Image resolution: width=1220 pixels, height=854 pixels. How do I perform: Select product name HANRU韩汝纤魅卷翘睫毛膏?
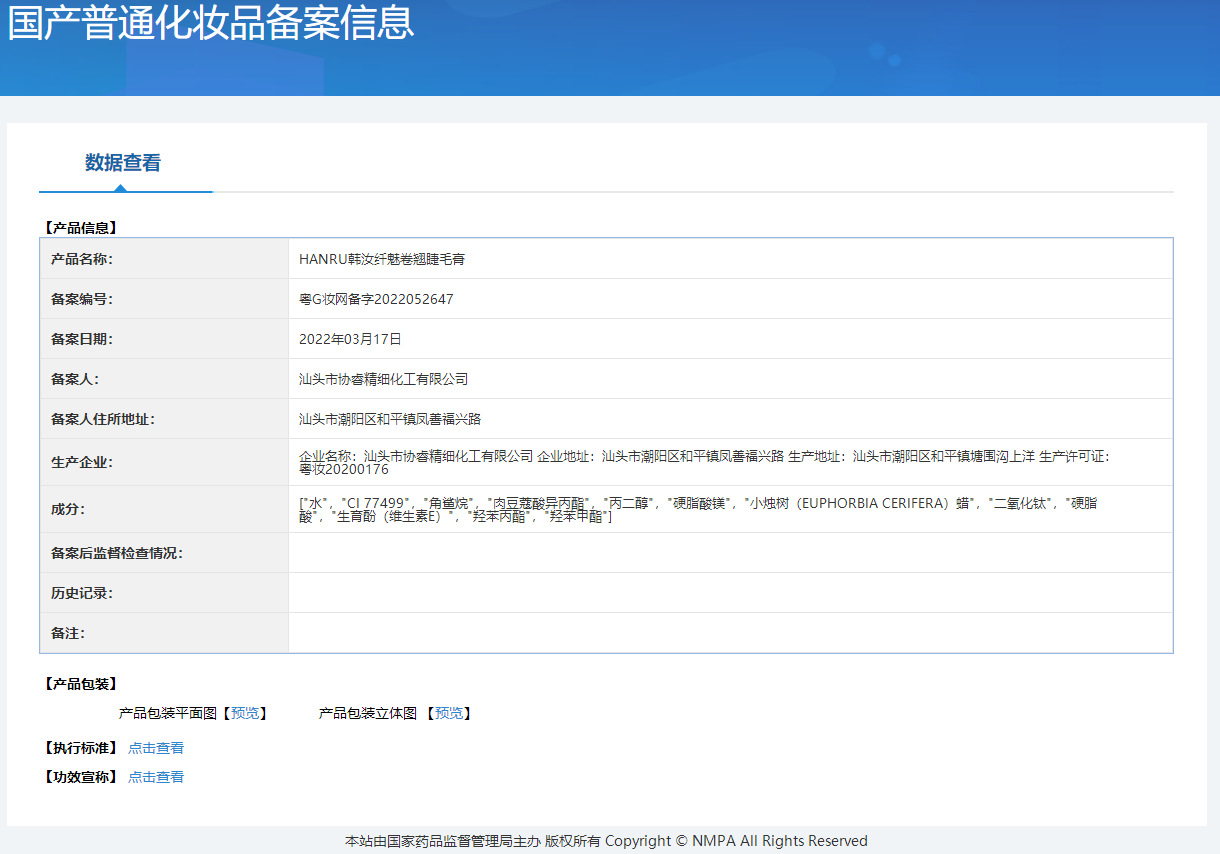(x=382, y=259)
